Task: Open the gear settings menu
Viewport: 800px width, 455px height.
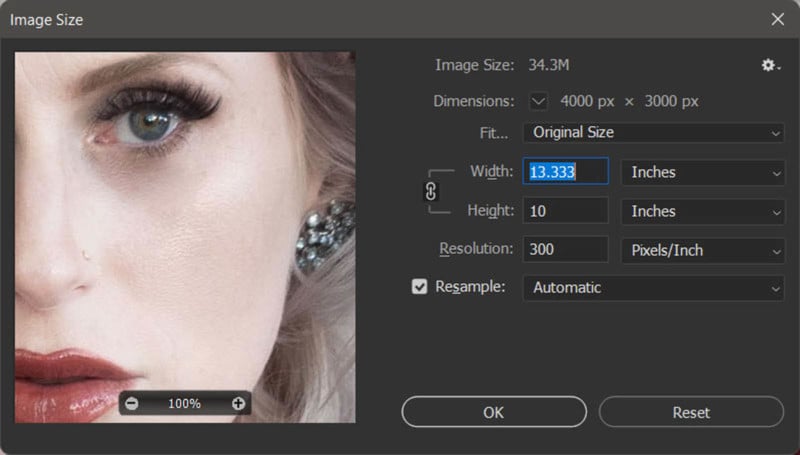Action: [770, 65]
